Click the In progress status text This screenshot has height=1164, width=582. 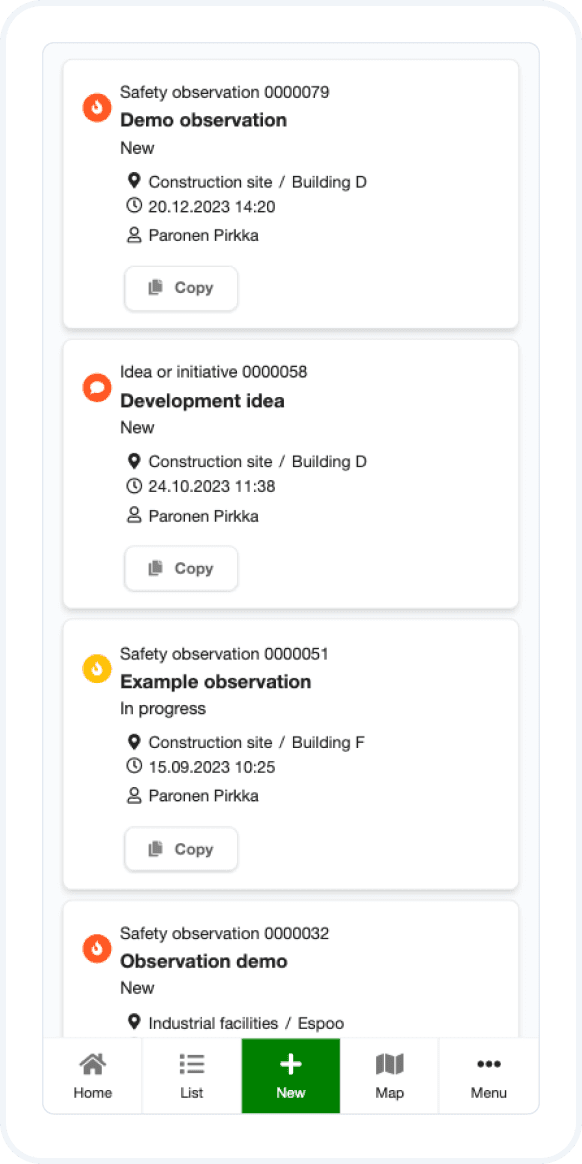click(163, 709)
